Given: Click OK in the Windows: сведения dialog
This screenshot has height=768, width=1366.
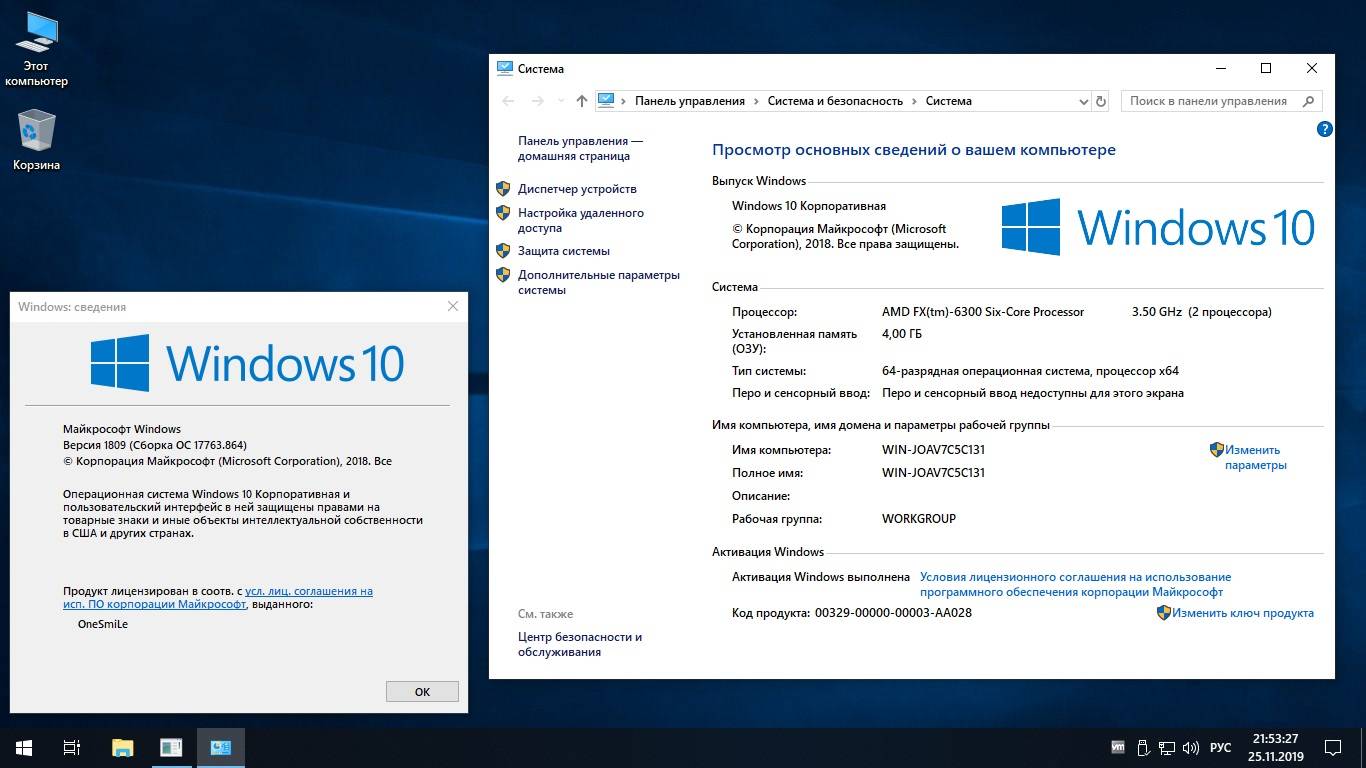Looking at the screenshot, I should click(422, 691).
